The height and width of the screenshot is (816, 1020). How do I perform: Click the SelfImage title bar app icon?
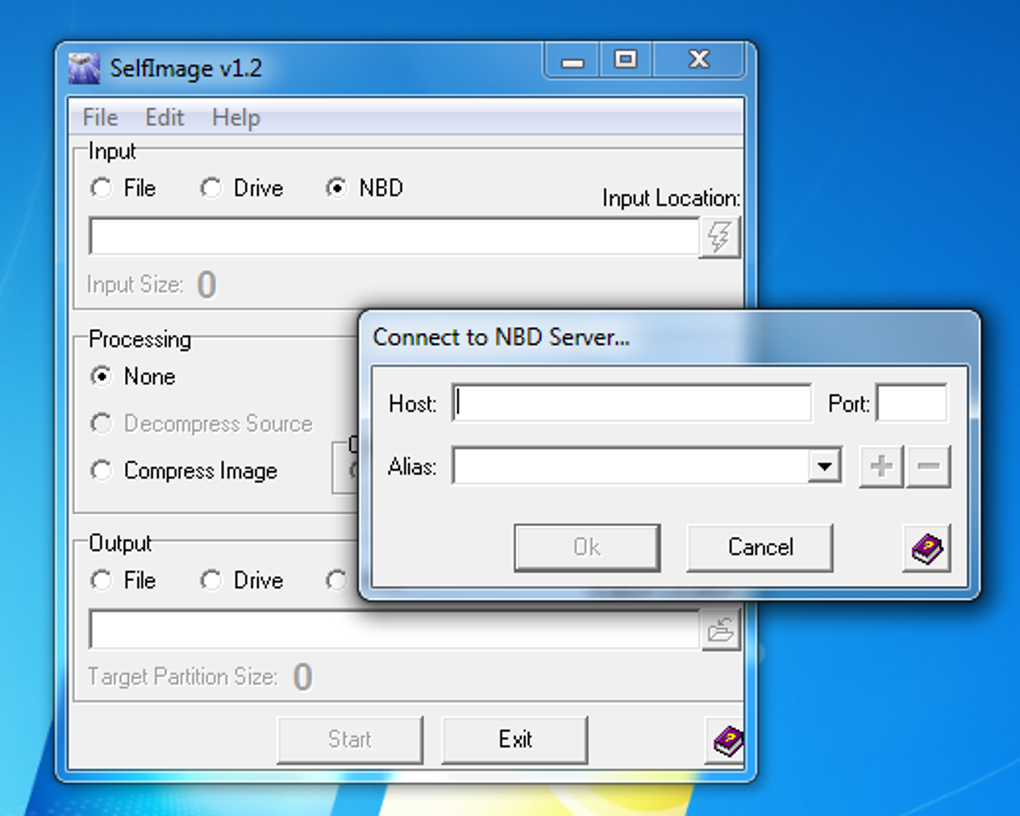point(85,68)
